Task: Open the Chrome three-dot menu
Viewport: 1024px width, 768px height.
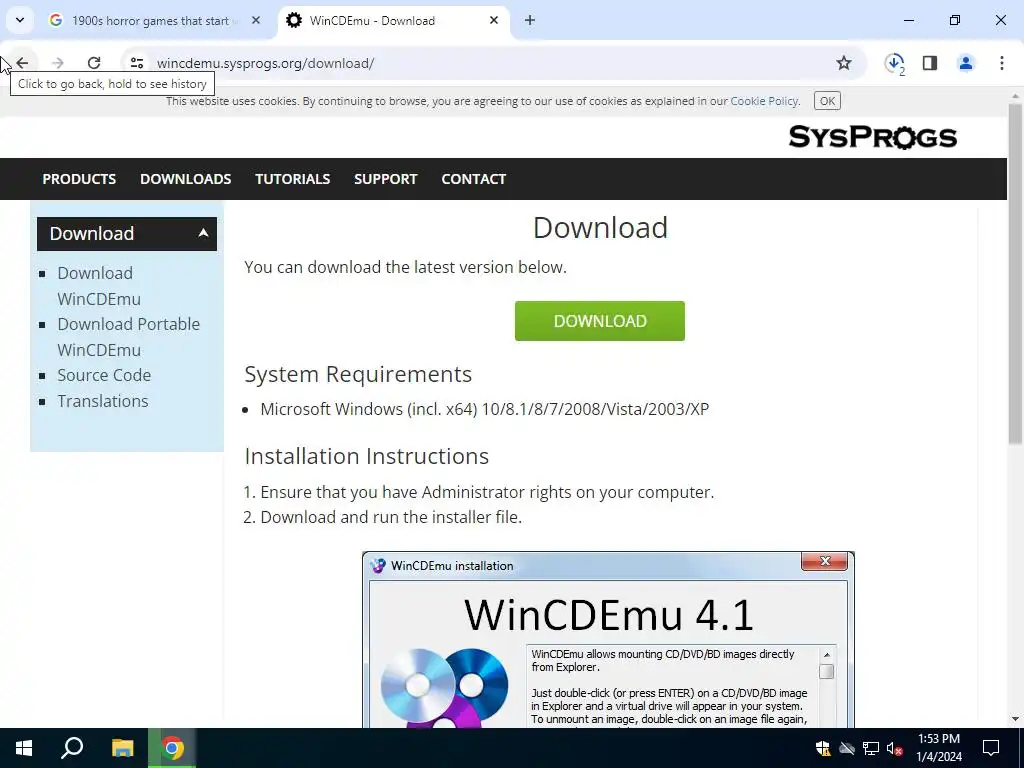Action: coord(1001,63)
